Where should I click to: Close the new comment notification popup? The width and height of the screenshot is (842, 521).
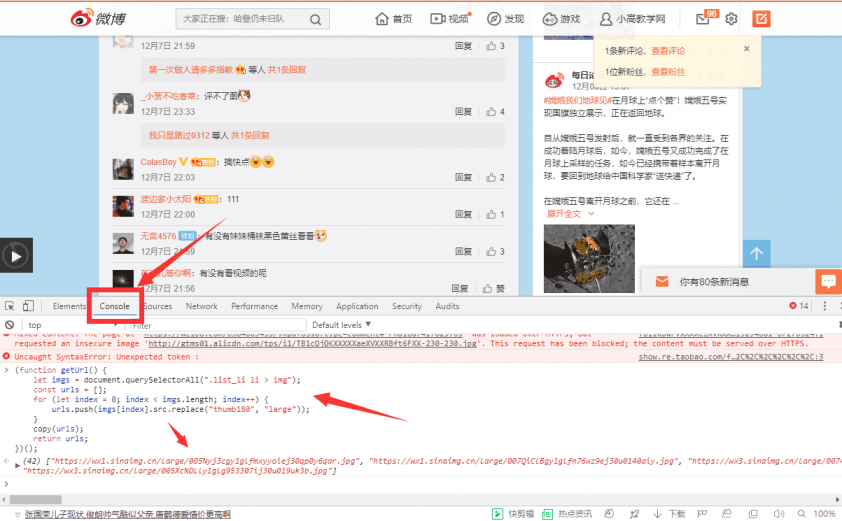point(746,48)
